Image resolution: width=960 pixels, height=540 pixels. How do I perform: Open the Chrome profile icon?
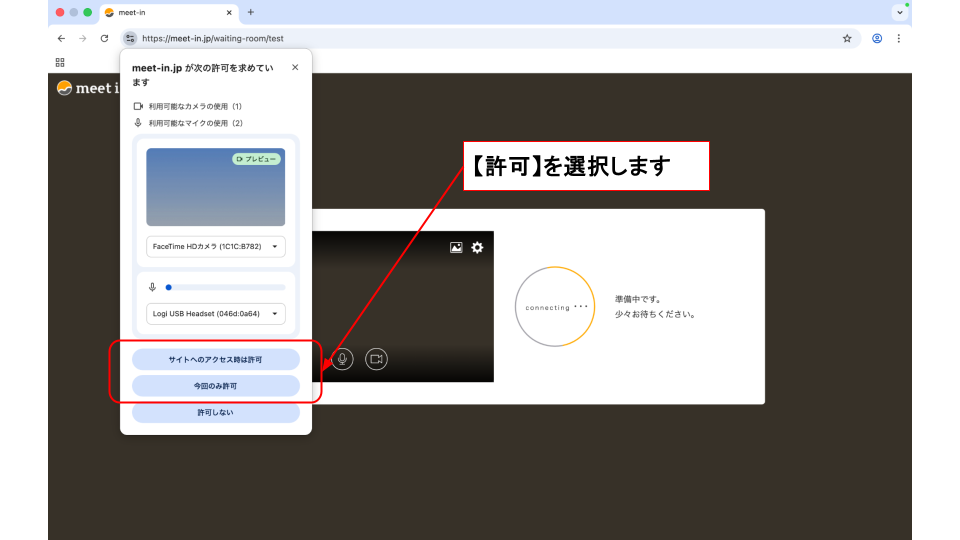point(877,38)
